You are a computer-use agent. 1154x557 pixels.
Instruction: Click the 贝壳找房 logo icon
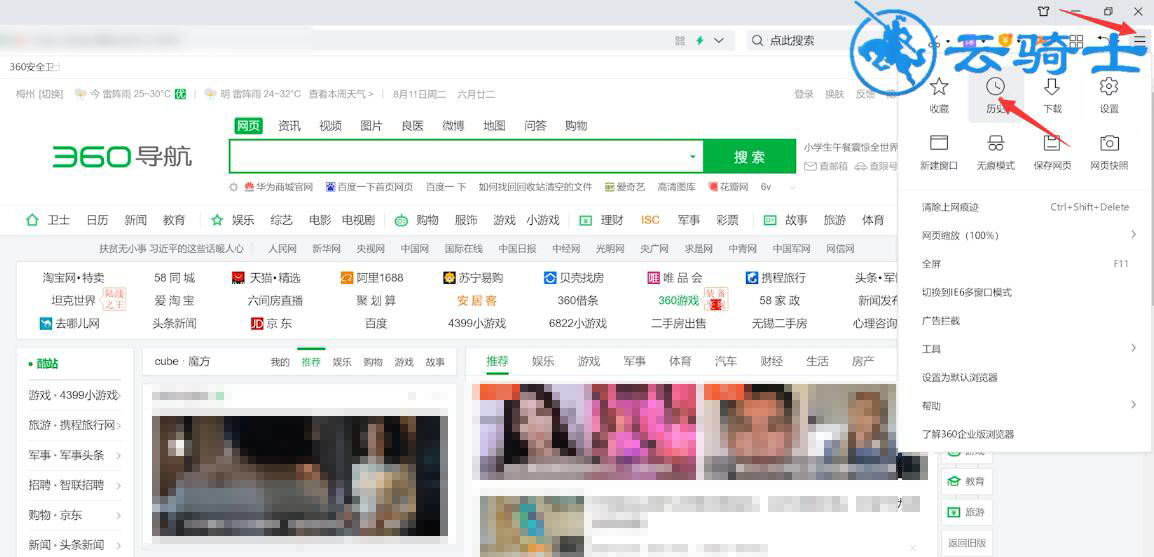(x=550, y=277)
